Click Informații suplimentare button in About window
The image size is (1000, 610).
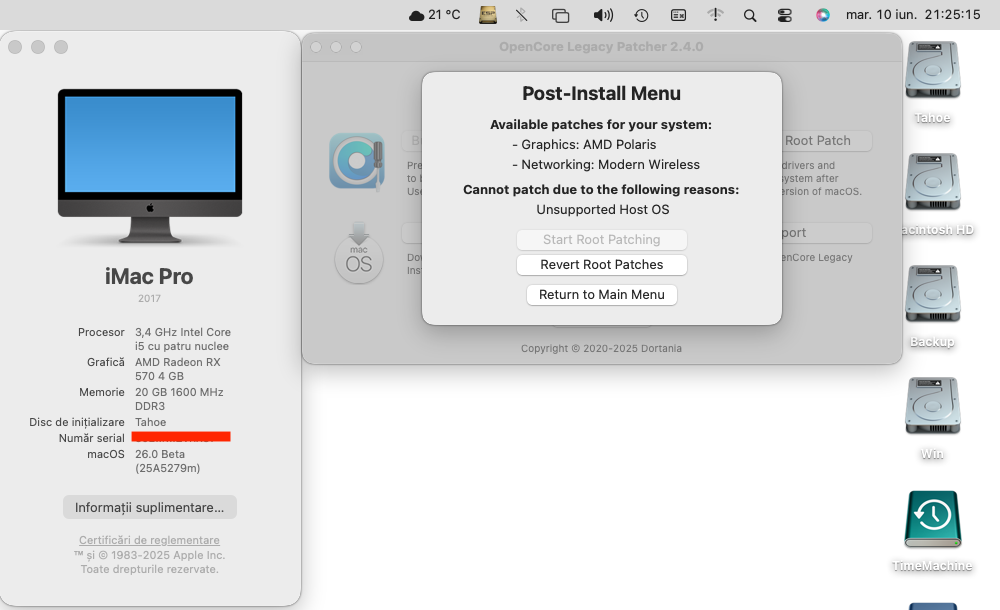150,507
